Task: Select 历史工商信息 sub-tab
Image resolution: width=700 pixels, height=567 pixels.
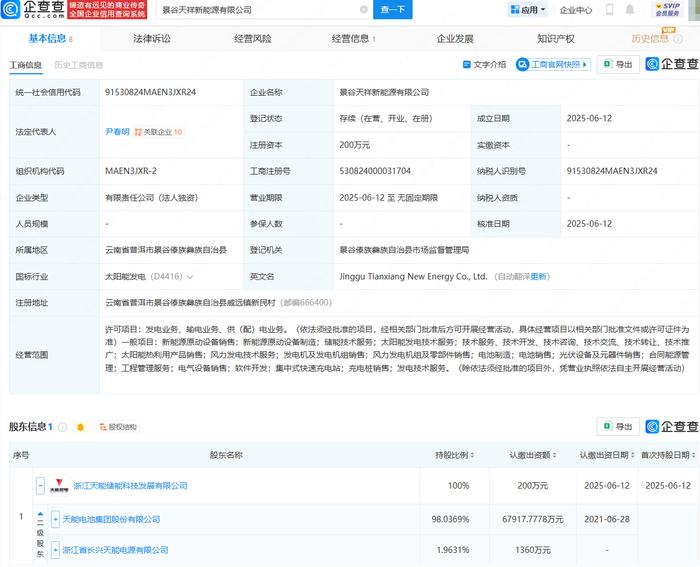Action: point(79,65)
